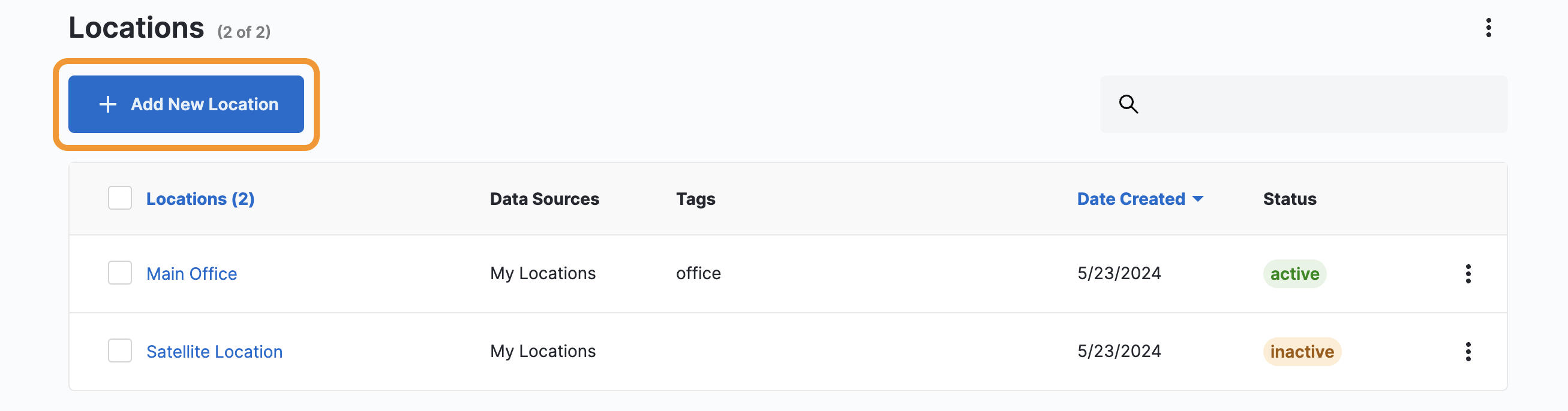This screenshot has height=411, width=1568.
Task: Check the Main Office row checkbox
Action: [120, 273]
